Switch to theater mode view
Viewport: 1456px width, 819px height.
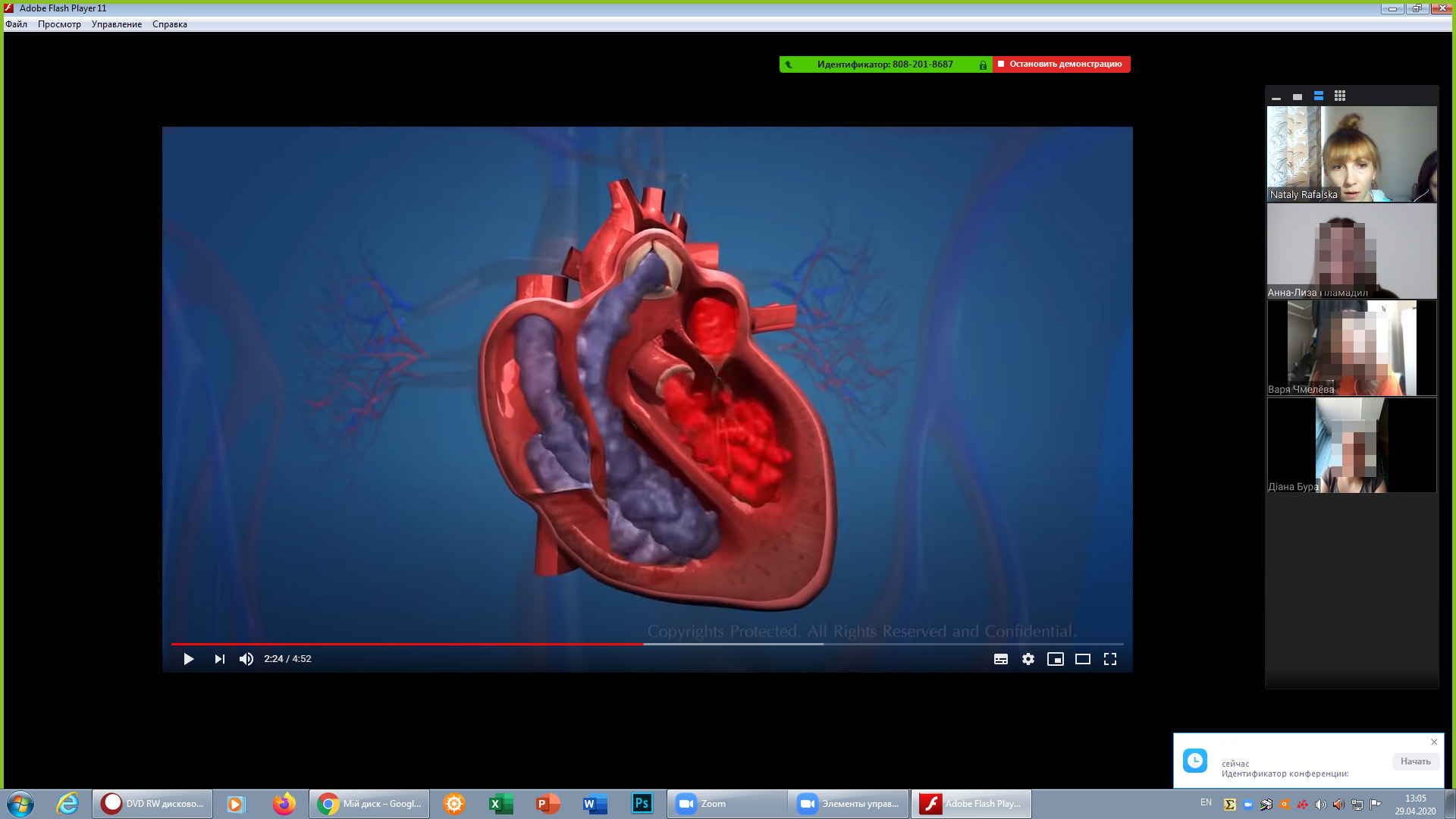[x=1083, y=659]
